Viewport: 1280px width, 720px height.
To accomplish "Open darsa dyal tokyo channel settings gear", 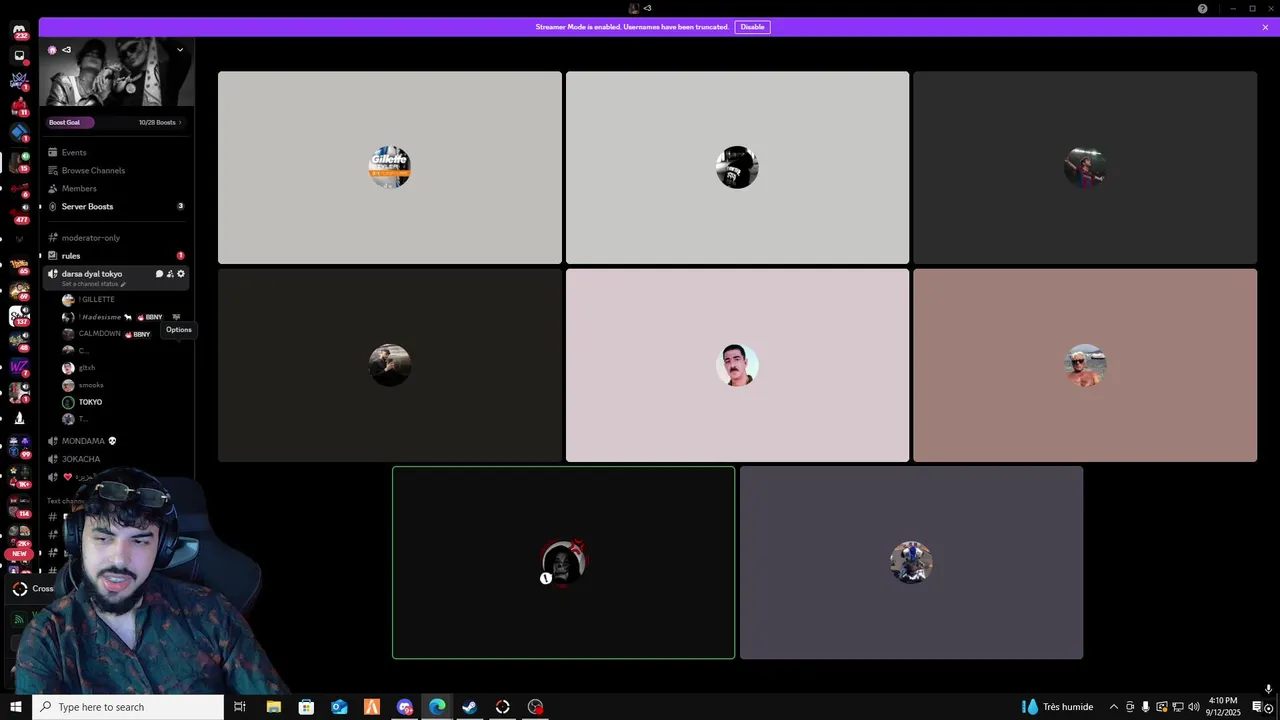I will tap(181, 274).
